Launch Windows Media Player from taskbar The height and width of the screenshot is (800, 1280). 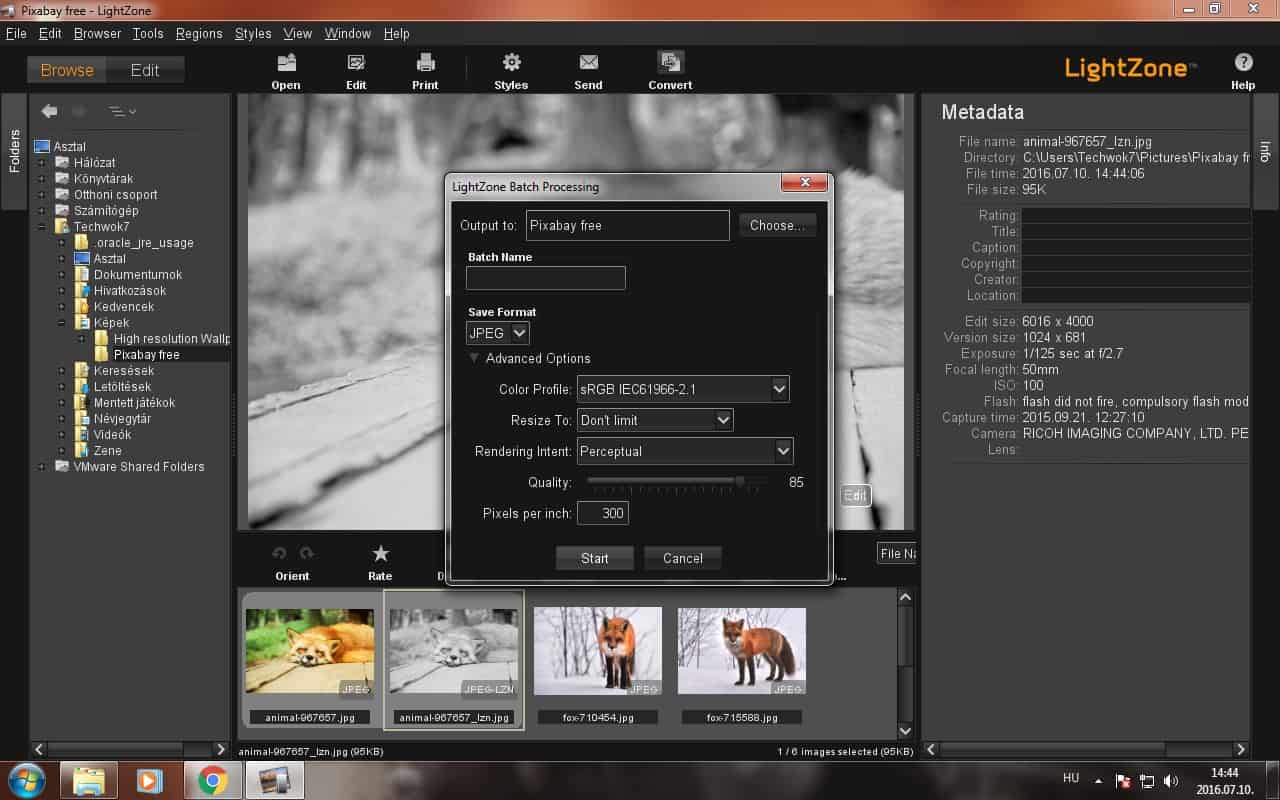pos(150,780)
